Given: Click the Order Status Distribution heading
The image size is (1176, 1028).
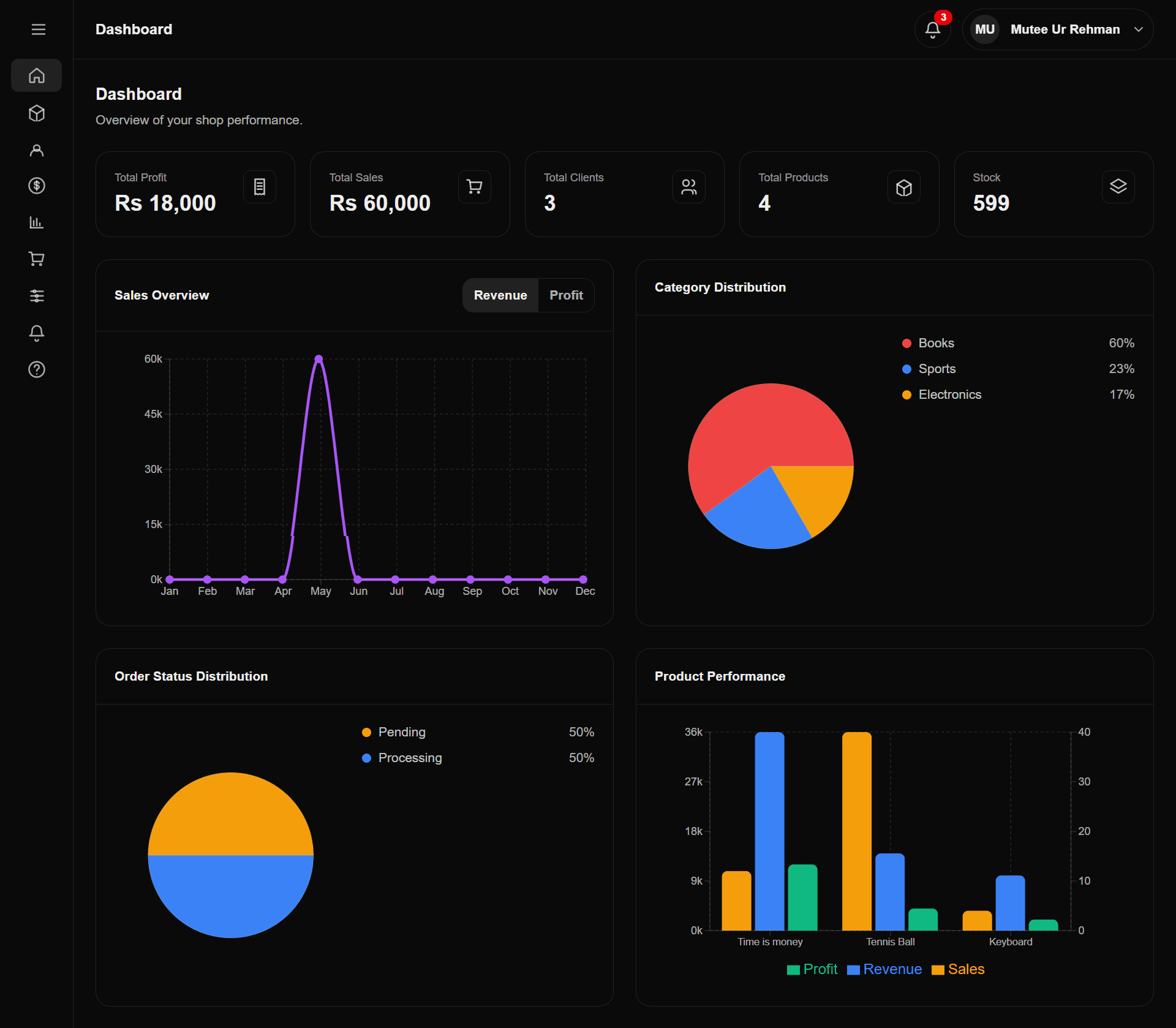Looking at the screenshot, I should (191, 676).
